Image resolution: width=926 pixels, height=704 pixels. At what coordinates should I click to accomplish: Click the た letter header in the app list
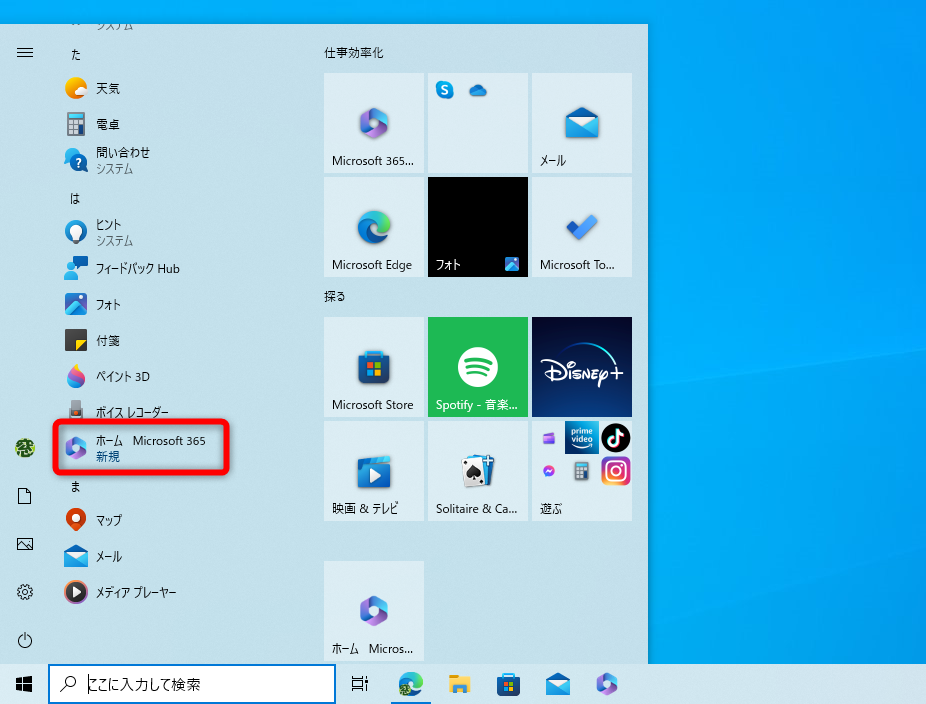pyautogui.click(x=76, y=54)
